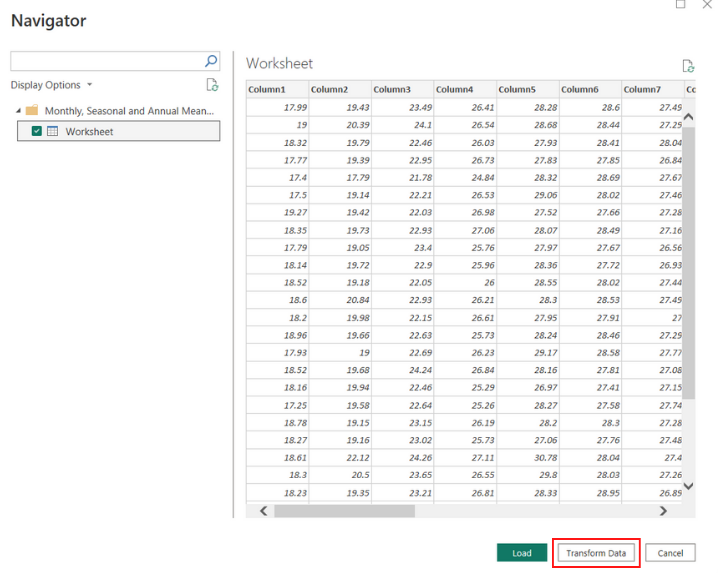Select the Column4 header

(465, 89)
